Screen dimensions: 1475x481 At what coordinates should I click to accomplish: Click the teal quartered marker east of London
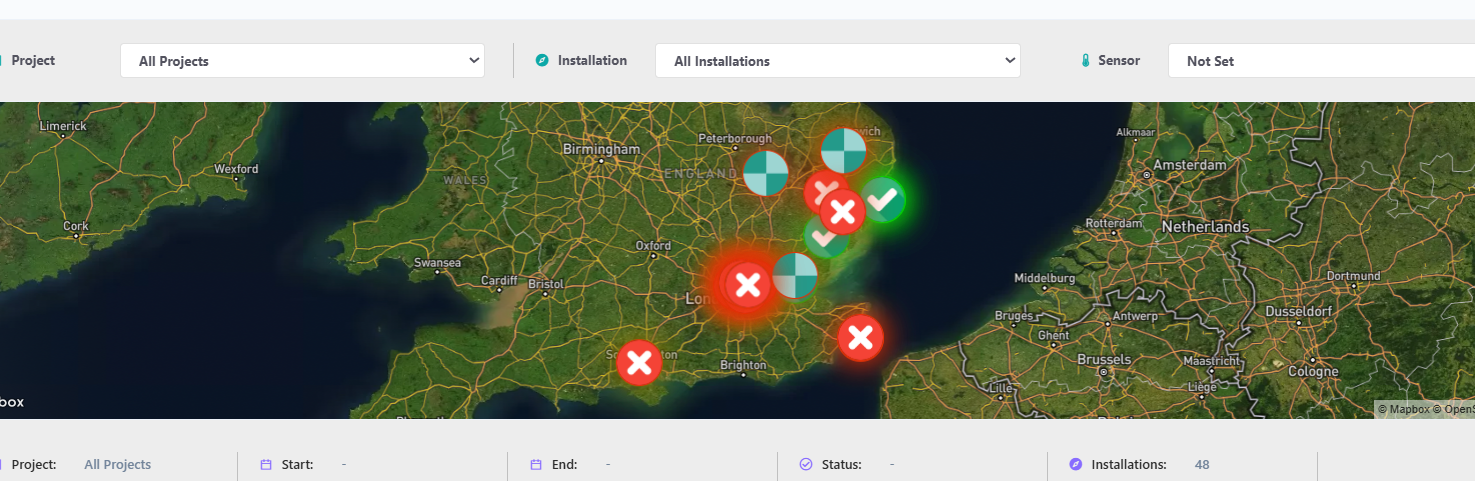tap(795, 276)
